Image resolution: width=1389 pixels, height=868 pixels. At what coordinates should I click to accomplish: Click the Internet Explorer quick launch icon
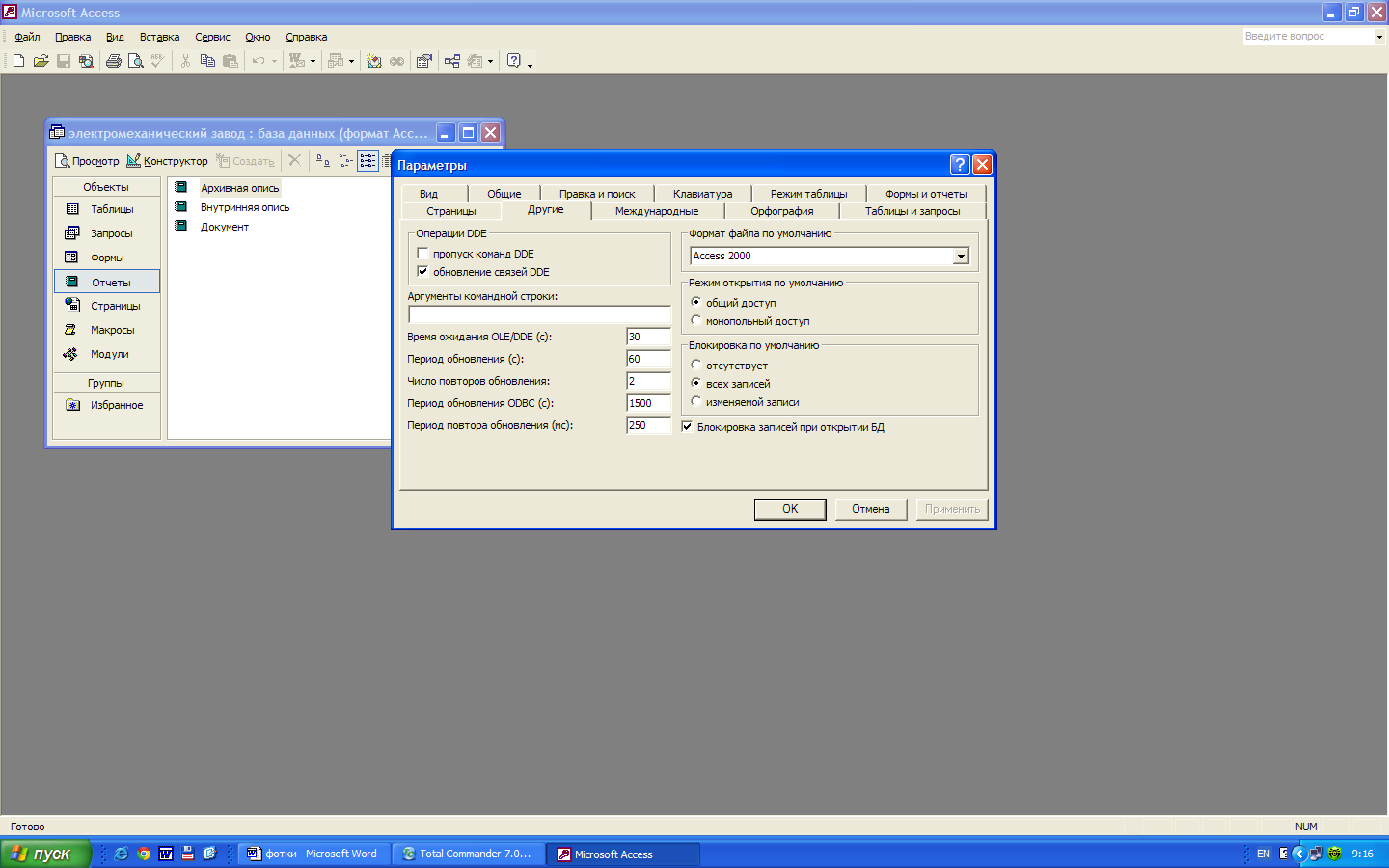pyautogui.click(x=121, y=854)
